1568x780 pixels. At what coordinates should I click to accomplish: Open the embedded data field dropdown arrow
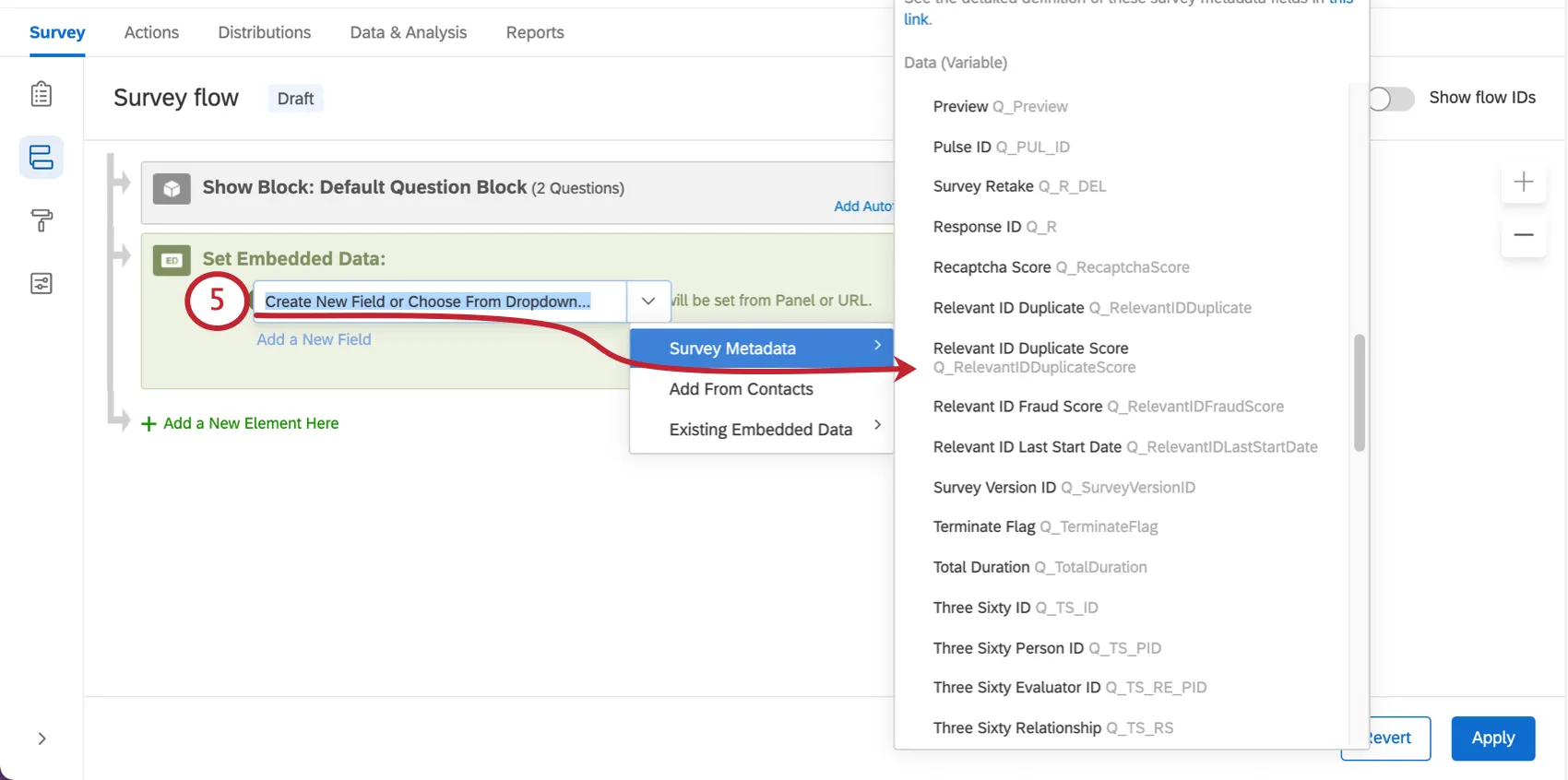(648, 301)
